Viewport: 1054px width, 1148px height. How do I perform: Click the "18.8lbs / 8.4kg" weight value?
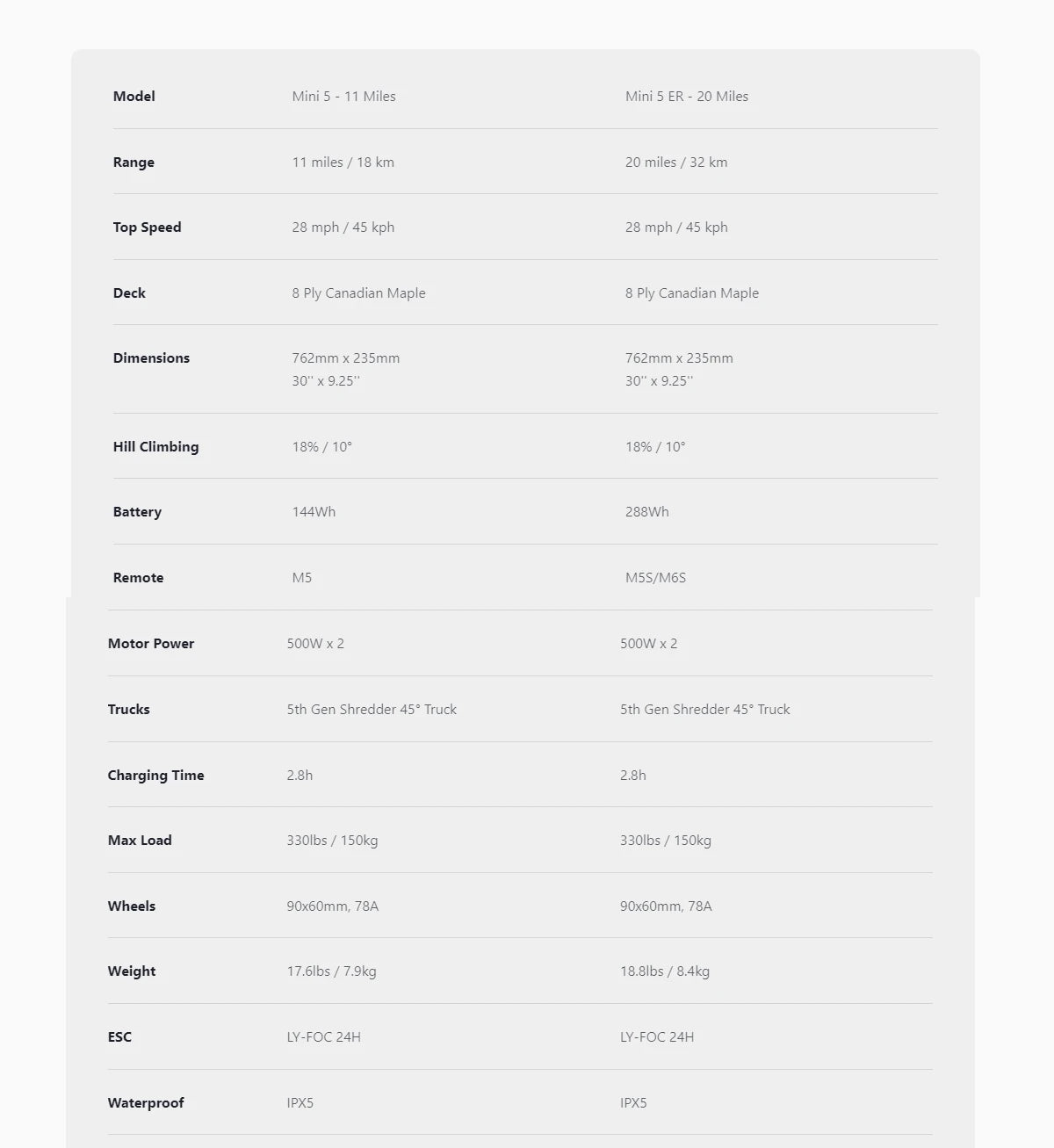664,971
